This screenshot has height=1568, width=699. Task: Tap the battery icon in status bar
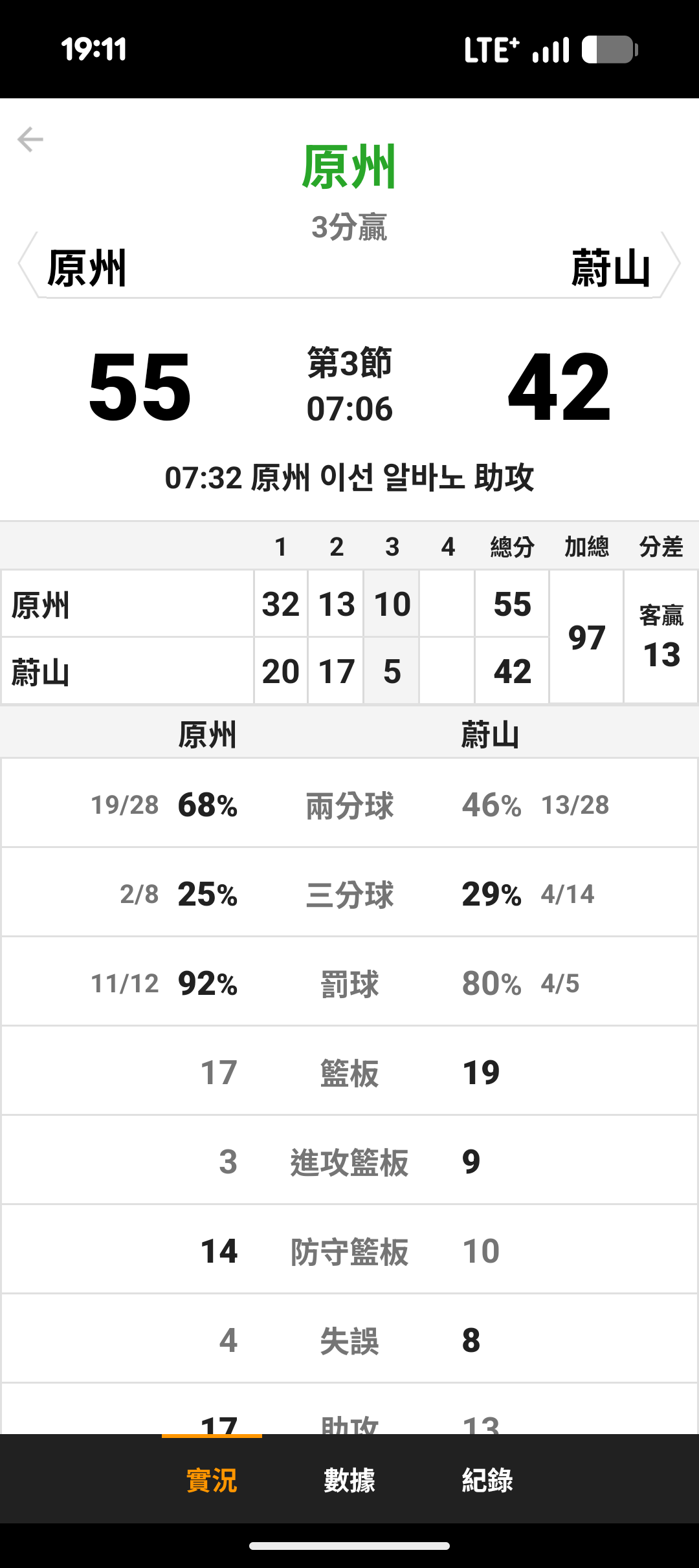(x=609, y=50)
